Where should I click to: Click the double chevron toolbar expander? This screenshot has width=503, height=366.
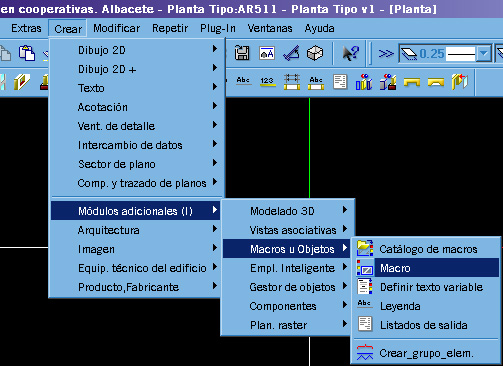click(386, 53)
